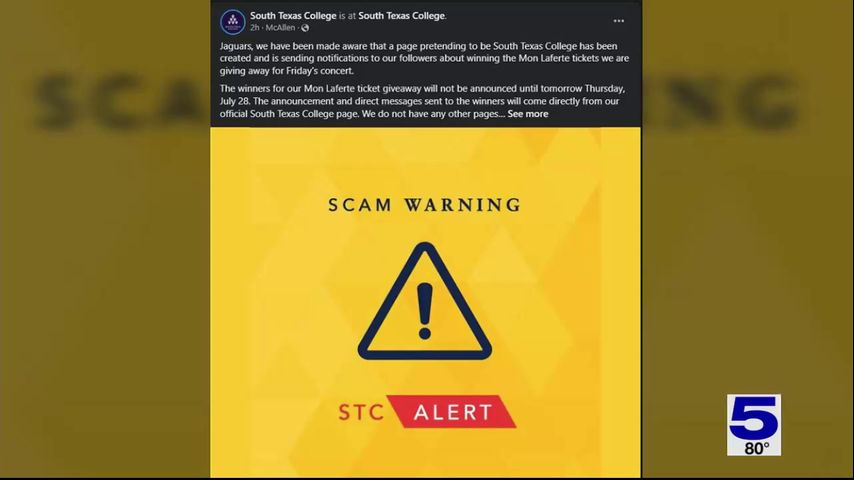Click the paragraph about July 28 winners
This screenshot has height=480, width=854.
click(423, 101)
